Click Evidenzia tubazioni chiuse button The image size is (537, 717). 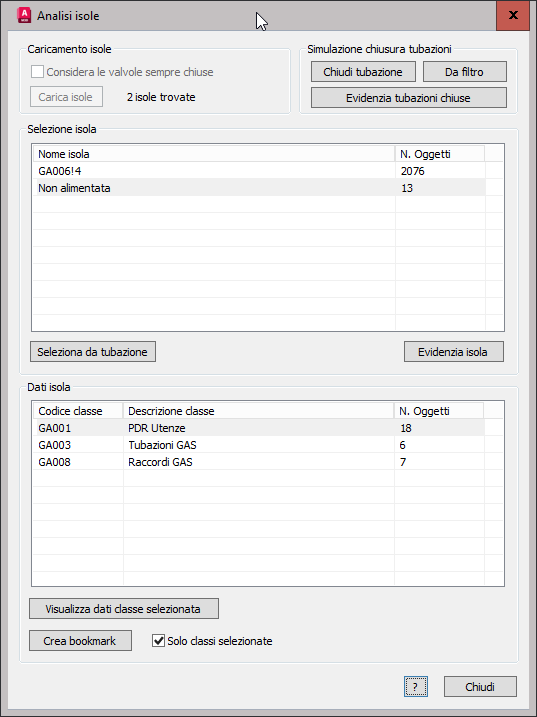408,98
